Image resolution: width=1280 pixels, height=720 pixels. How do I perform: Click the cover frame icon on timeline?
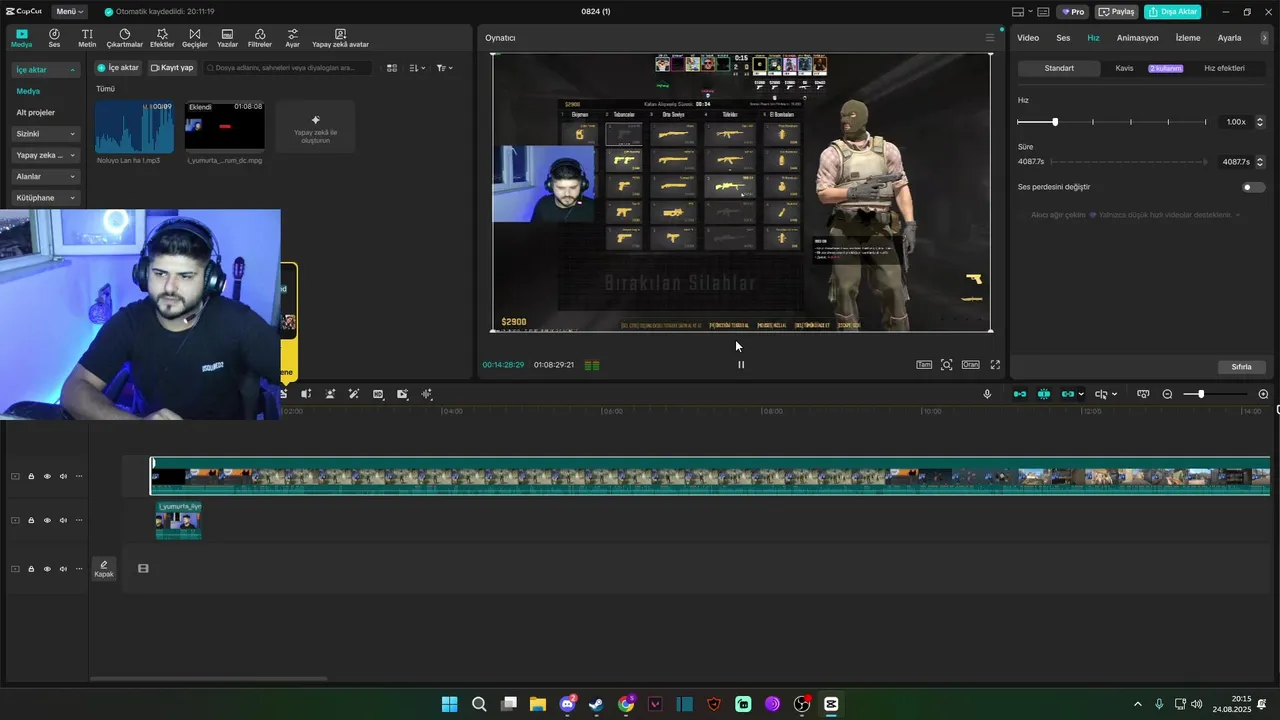tap(143, 569)
